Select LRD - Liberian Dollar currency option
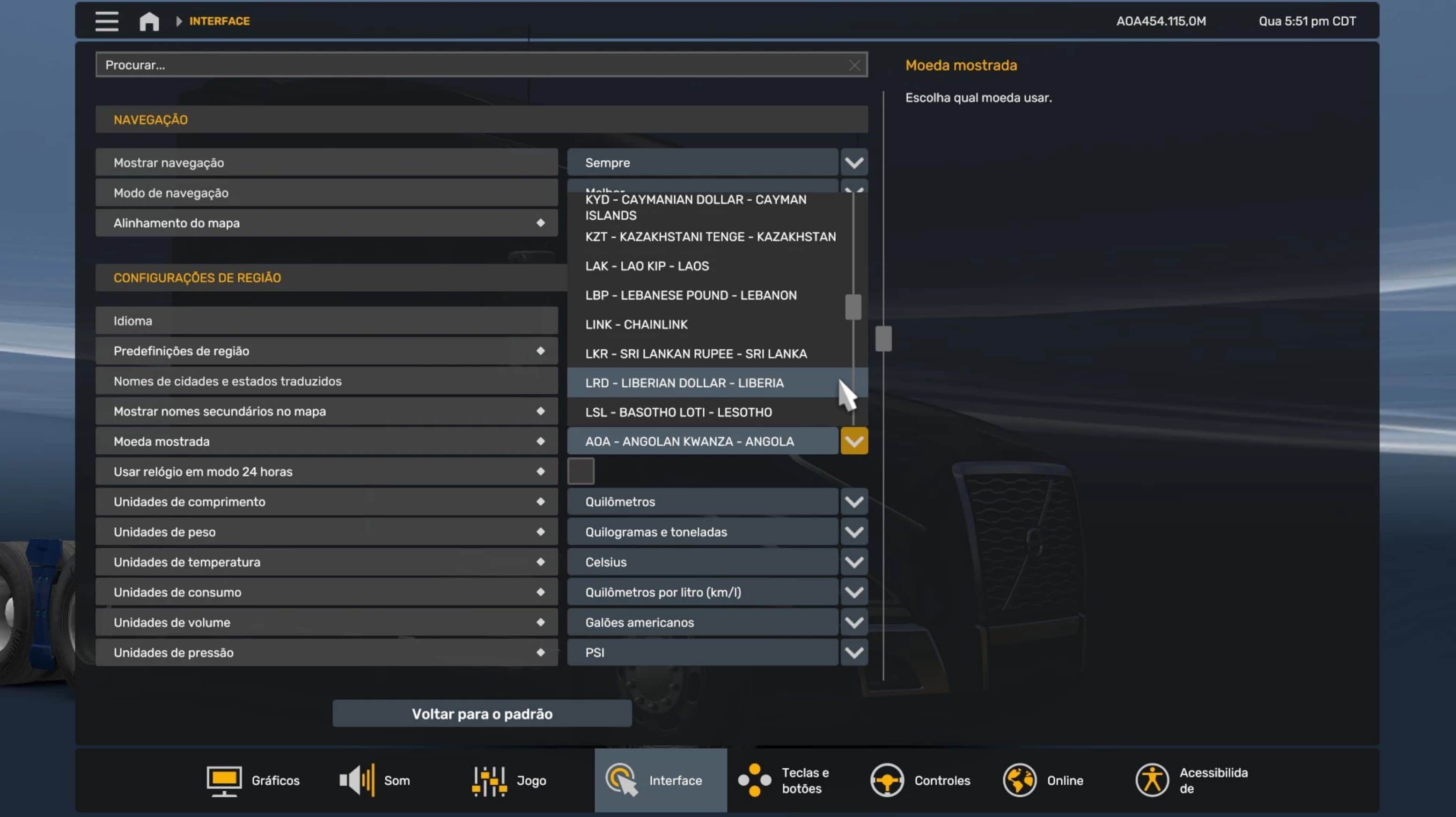1456x817 pixels. (684, 383)
